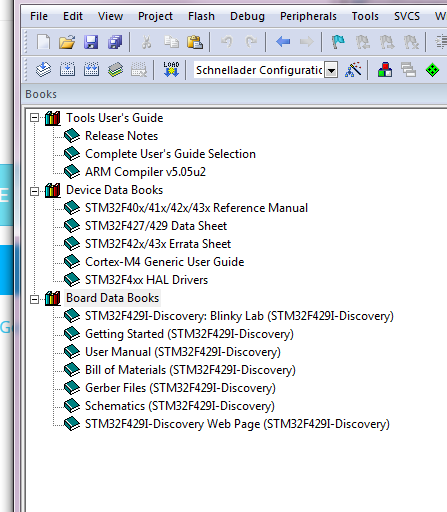447x512 pixels.
Task: Open Schematics (STM32F429I-Discovery)
Action: 180,406
